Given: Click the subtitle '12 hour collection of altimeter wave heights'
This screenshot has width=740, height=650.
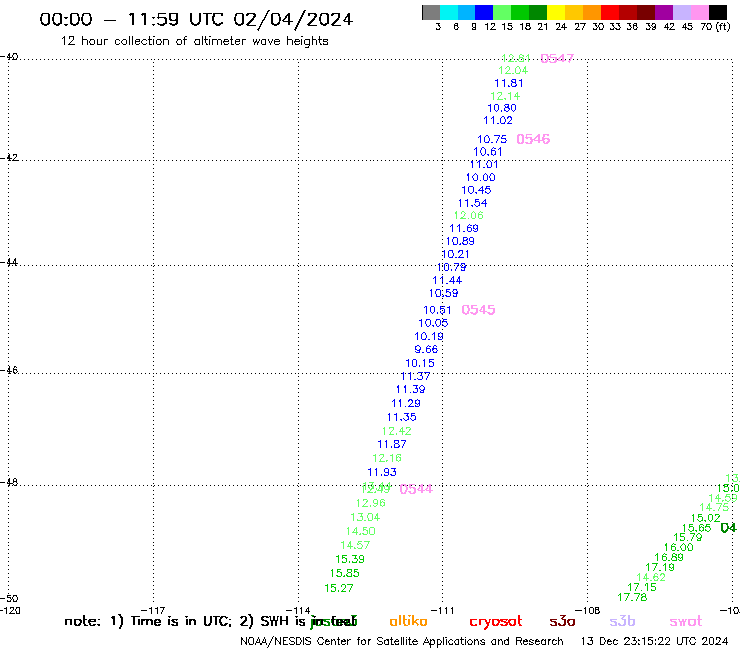Looking at the screenshot, I should pyautogui.click(x=194, y=41).
